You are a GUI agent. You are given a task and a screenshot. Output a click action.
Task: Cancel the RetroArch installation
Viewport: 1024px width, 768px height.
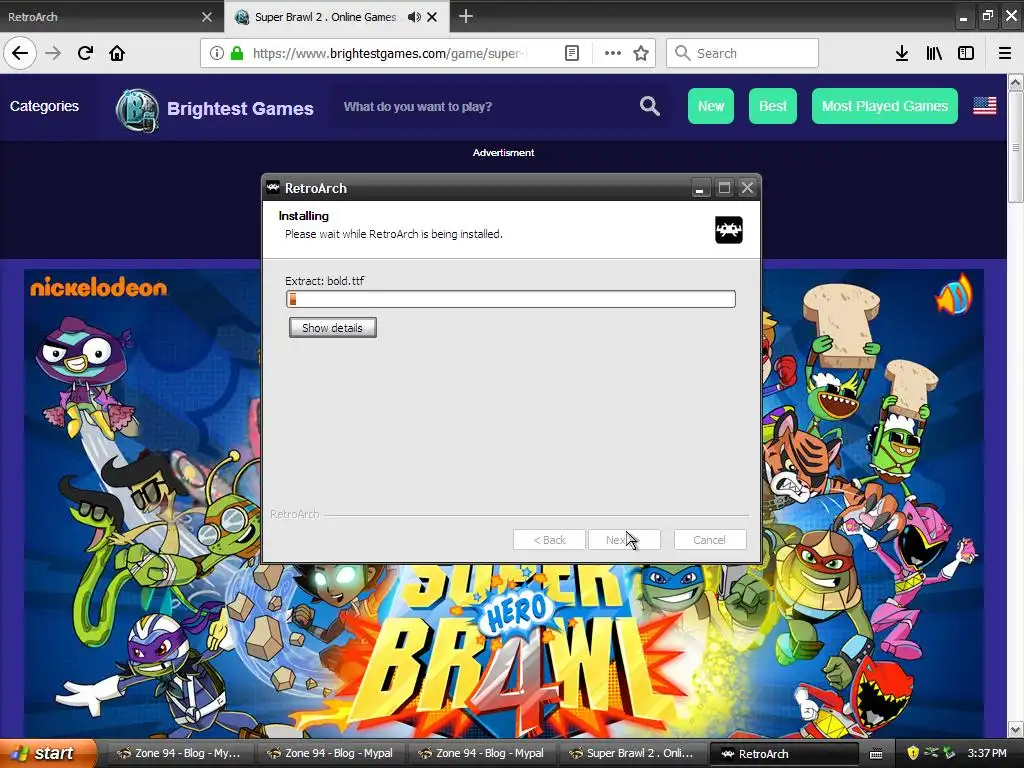(710, 540)
